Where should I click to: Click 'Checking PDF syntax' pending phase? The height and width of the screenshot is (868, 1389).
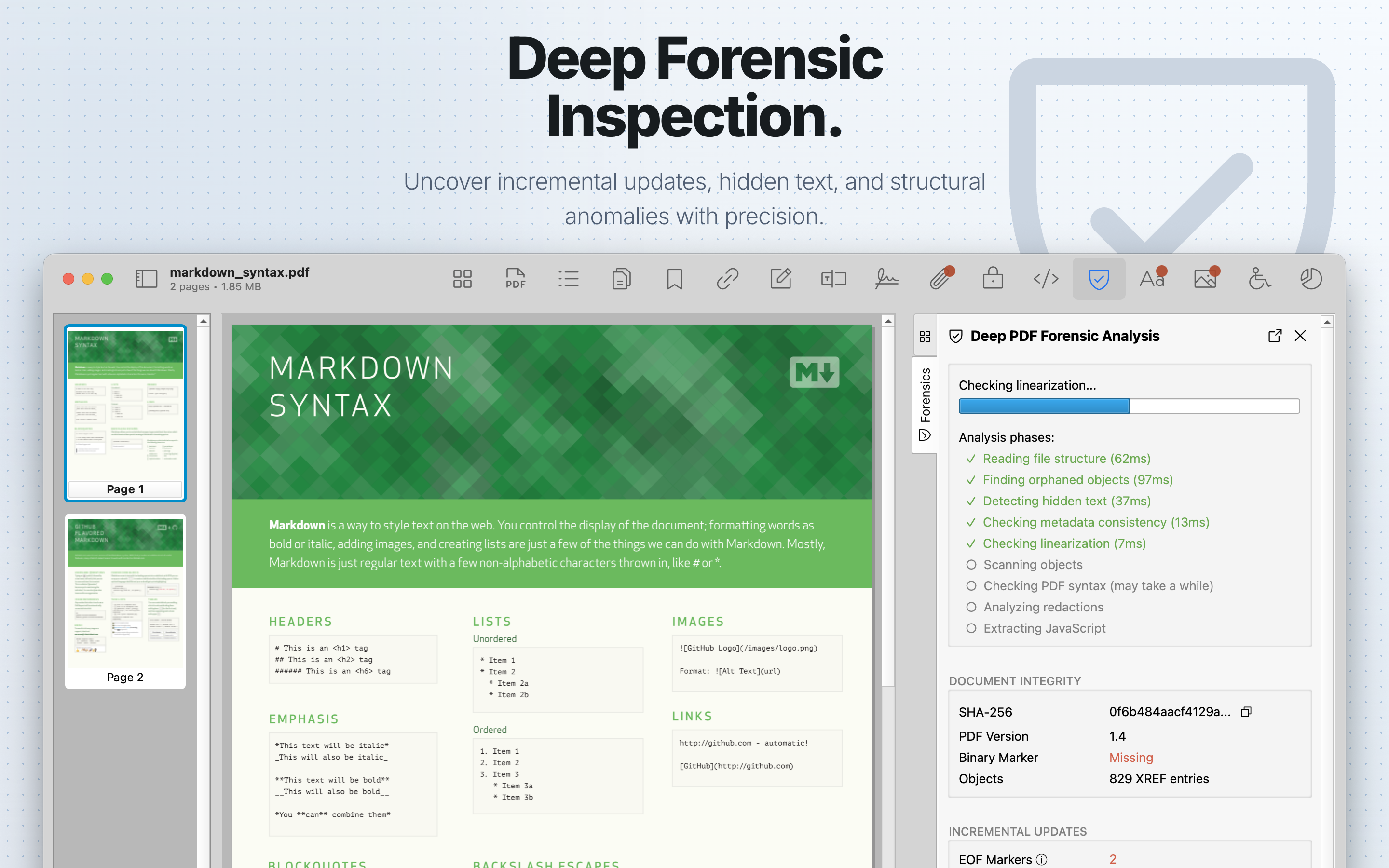point(1098,586)
